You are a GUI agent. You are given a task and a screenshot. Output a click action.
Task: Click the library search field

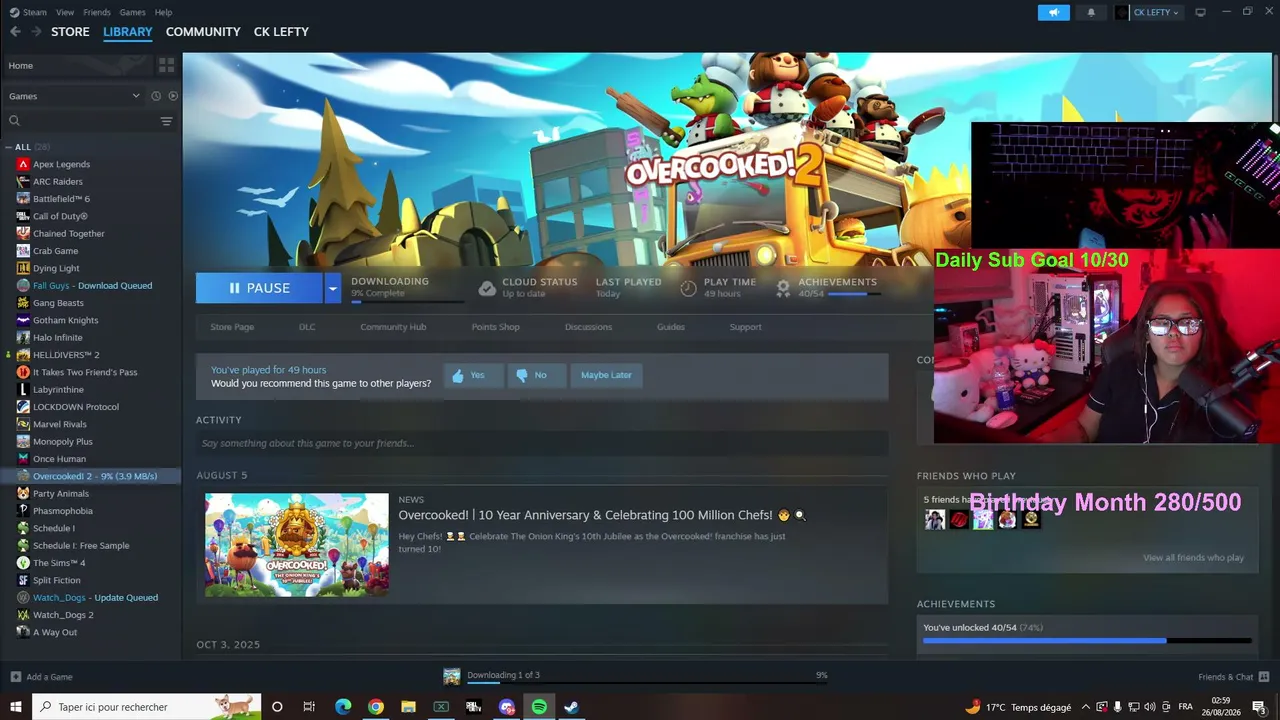82,121
